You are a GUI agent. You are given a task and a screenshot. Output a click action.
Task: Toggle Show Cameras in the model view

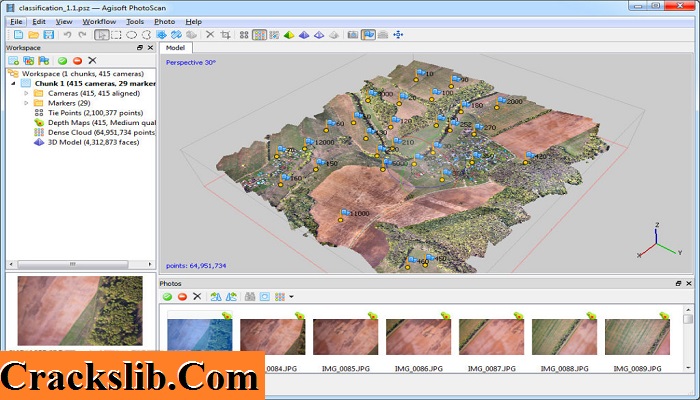[x=353, y=35]
